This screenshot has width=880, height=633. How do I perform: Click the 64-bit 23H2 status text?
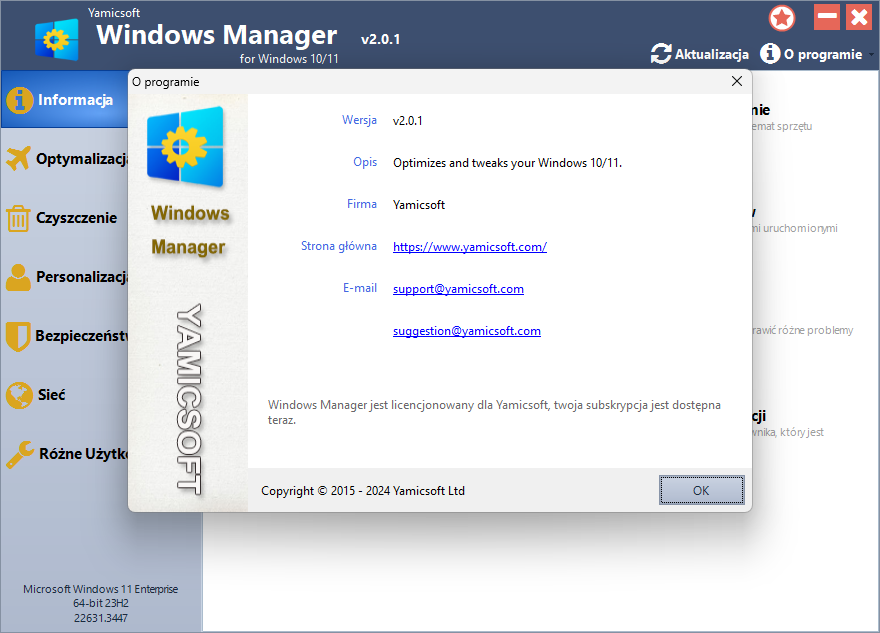tap(100, 603)
